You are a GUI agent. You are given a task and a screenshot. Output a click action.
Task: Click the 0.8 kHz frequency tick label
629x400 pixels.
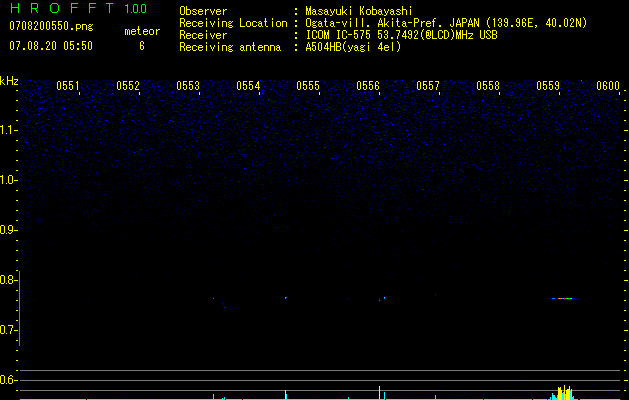click(x=8, y=280)
